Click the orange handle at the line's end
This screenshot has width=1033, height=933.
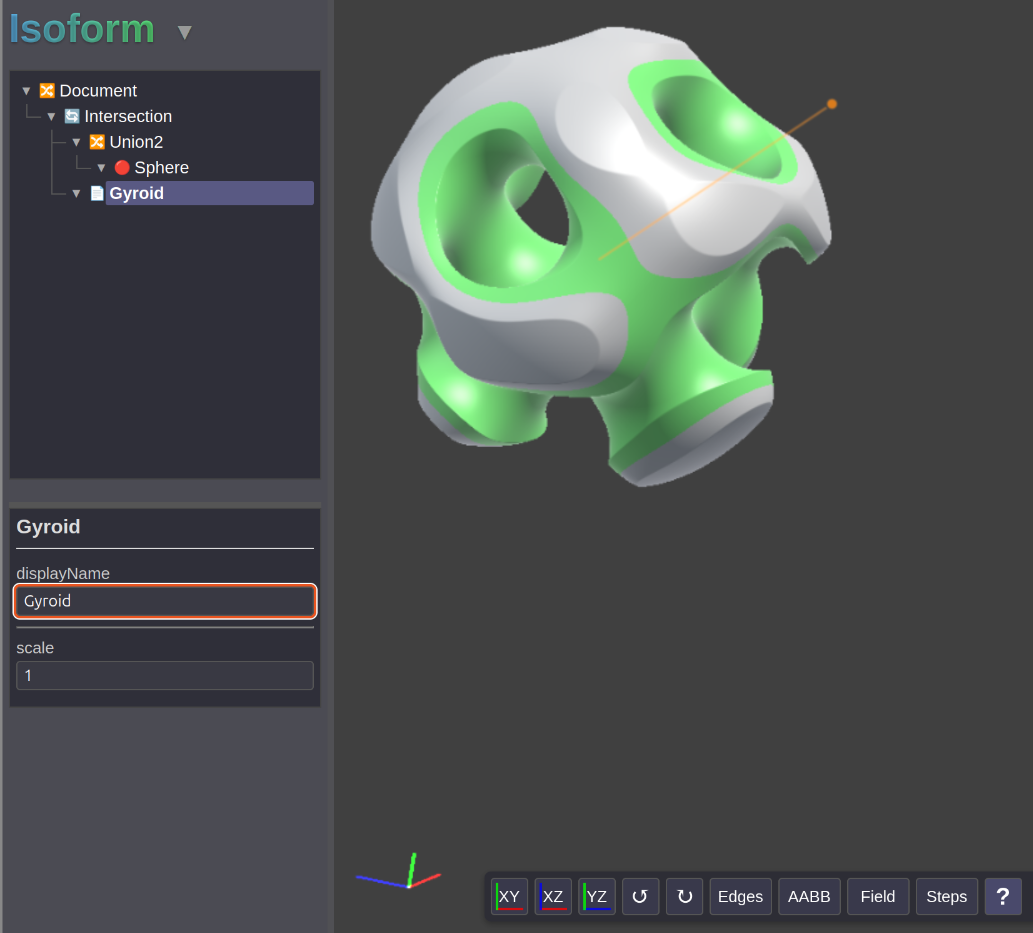(832, 104)
